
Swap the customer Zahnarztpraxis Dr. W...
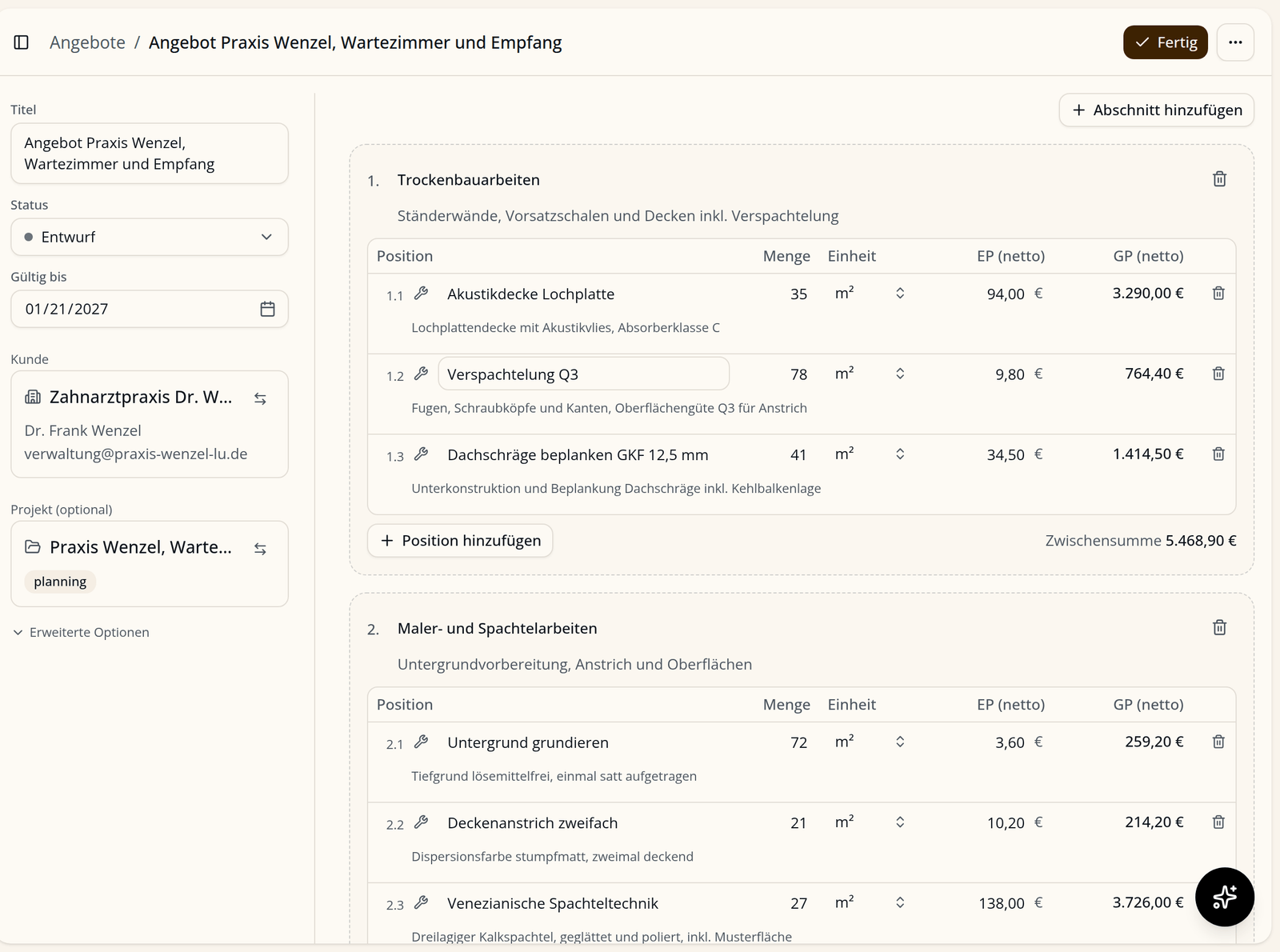(260, 398)
